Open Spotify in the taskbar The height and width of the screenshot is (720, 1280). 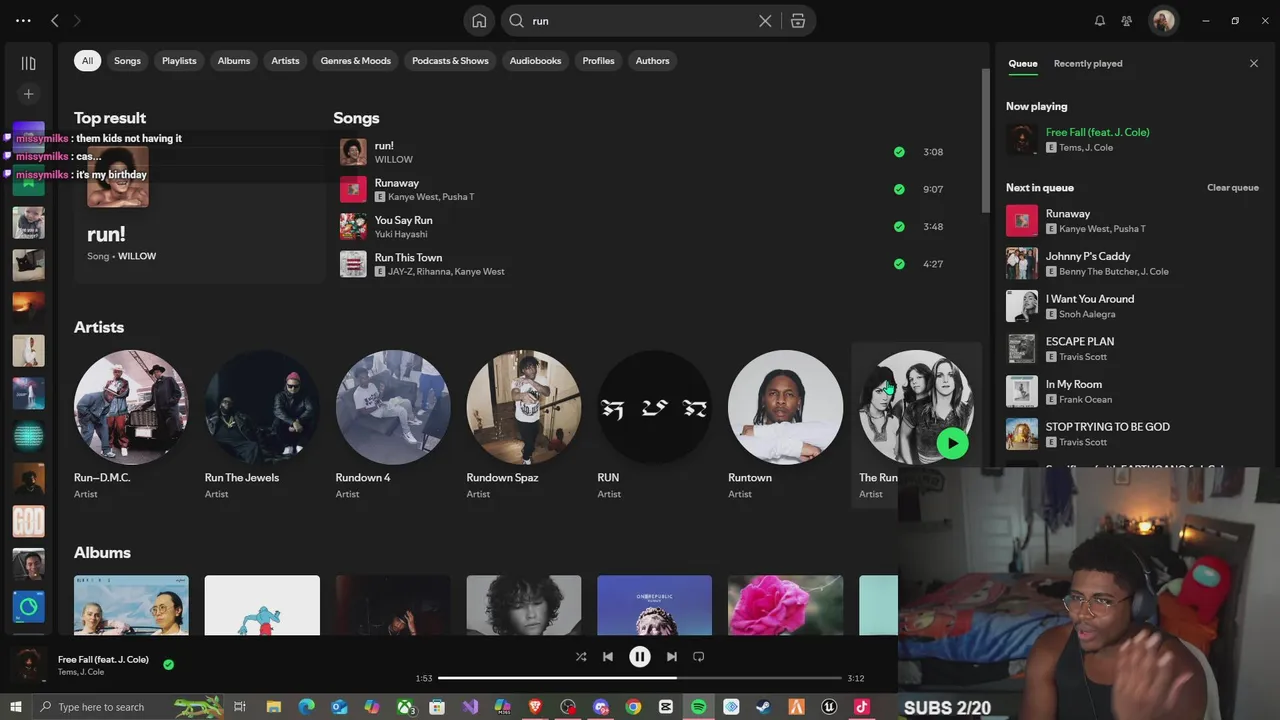[699, 707]
